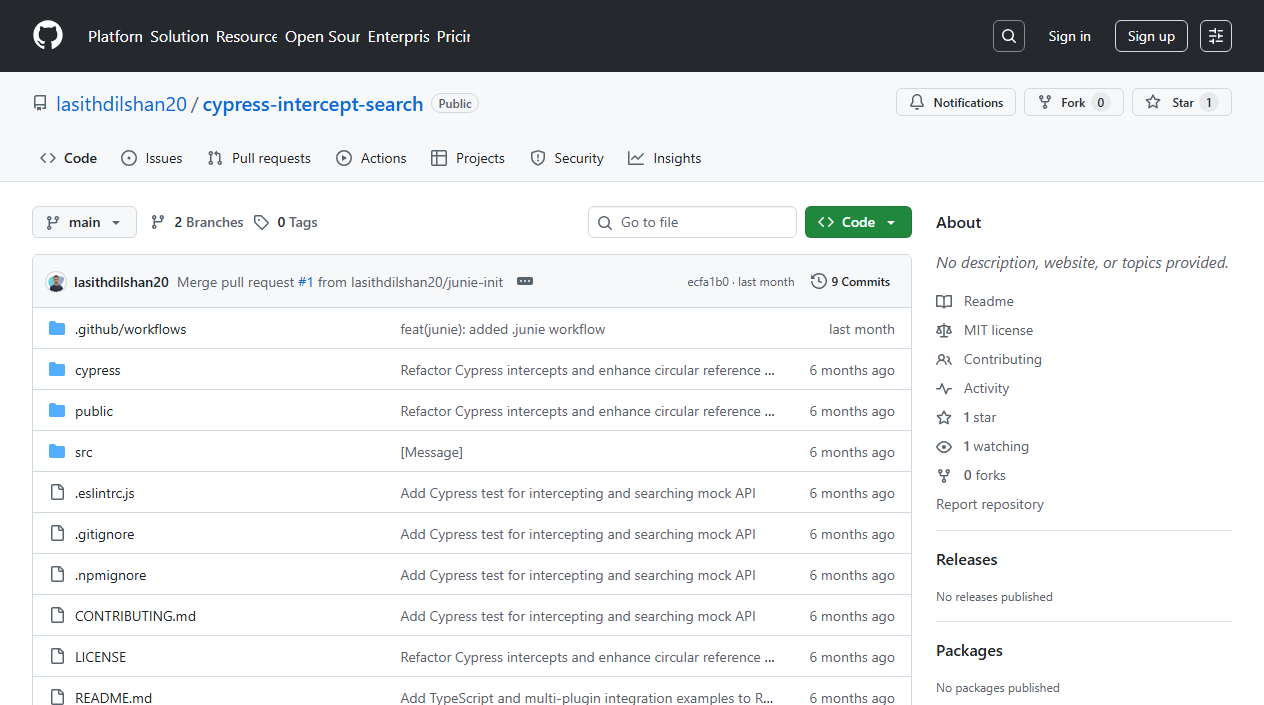
Task: Open the GitHub homepage via the logo
Action: click(x=48, y=36)
